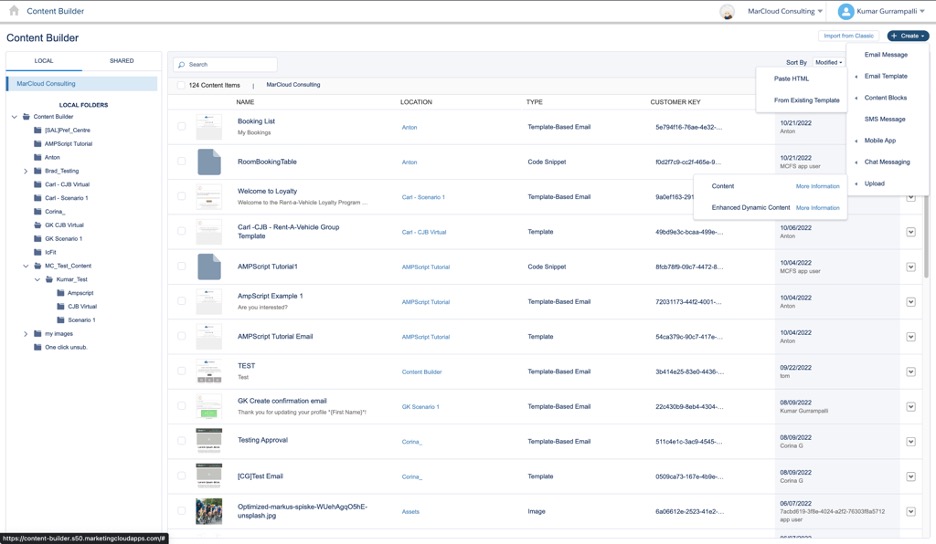
Task: Check the Welcome to Loyalty row checkbox
Action: coord(181,196)
